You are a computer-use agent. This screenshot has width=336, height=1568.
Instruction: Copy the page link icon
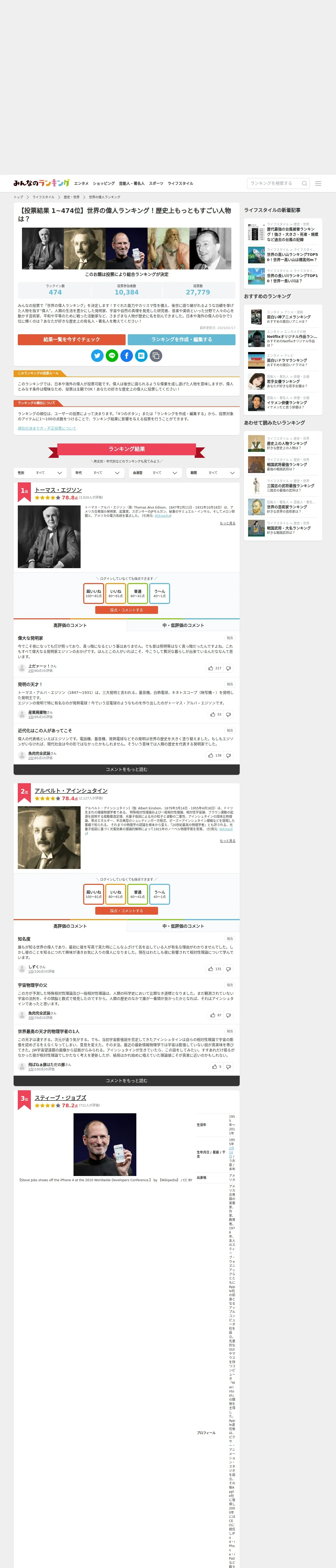pos(156,355)
